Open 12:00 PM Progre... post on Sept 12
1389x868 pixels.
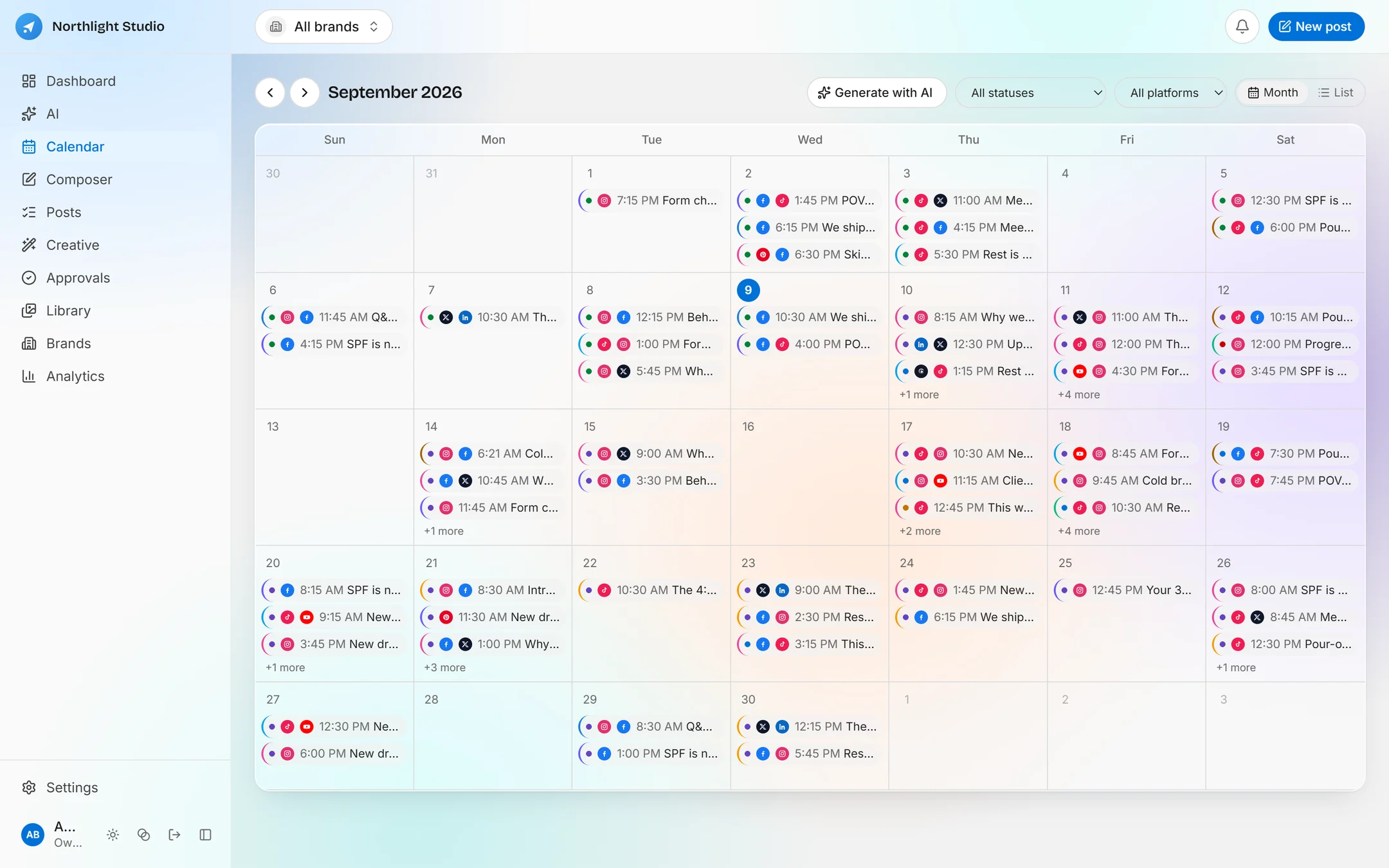tap(1285, 345)
